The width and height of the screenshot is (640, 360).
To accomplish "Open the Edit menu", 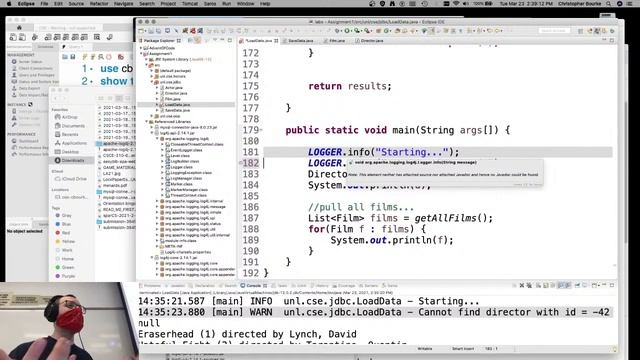I will tap(58, 4).
